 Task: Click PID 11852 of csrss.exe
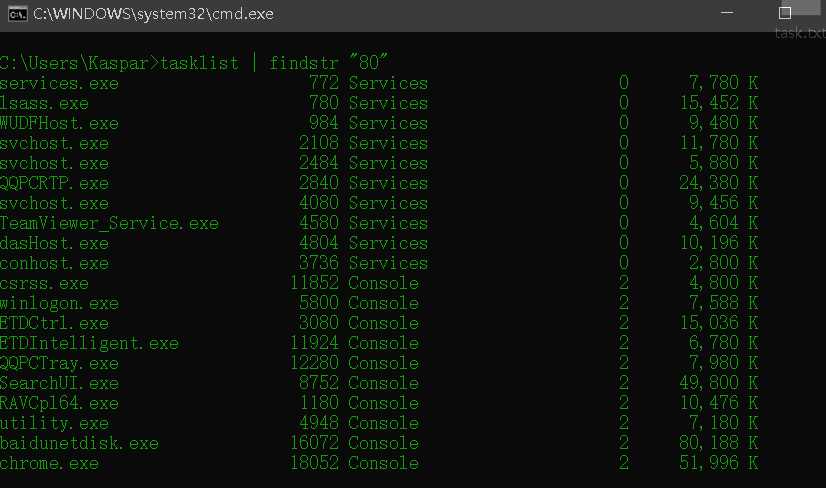click(x=314, y=284)
